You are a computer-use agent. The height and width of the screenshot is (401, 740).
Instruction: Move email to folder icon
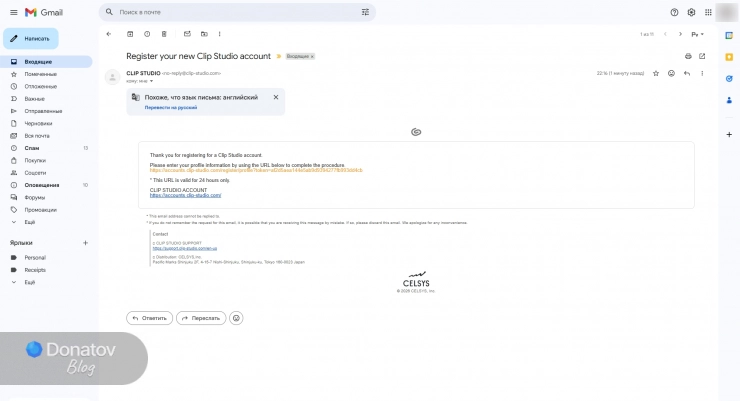pyautogui.click(x=204, y=34)
